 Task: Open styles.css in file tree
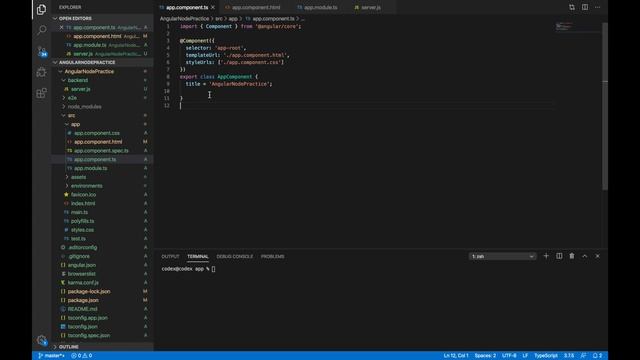click(x=82, y=230)
